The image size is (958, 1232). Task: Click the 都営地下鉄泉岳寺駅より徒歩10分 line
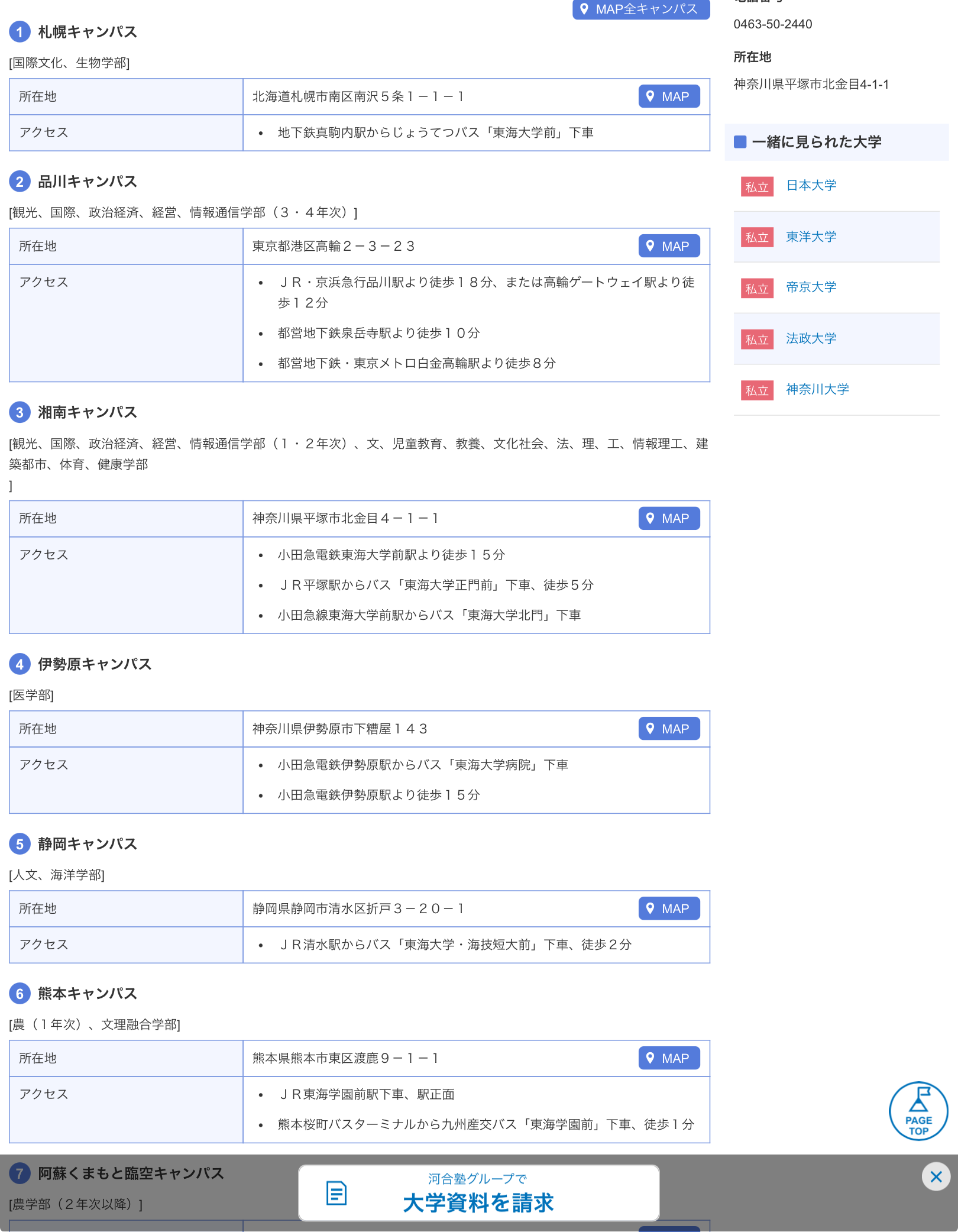[x=379, y=333]
